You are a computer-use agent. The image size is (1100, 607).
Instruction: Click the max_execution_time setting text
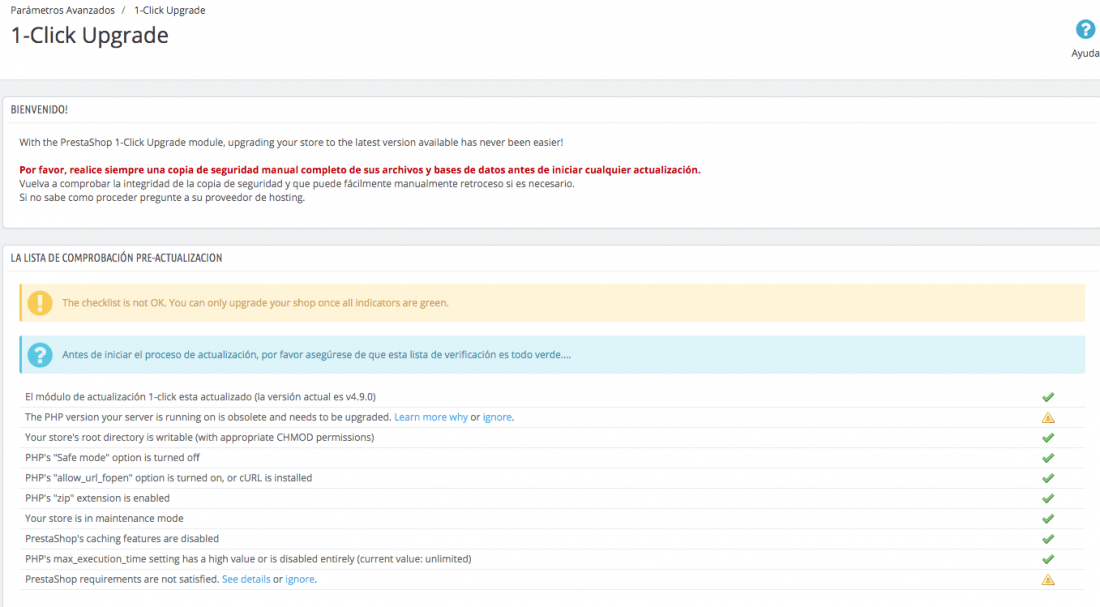click(248, 559)
